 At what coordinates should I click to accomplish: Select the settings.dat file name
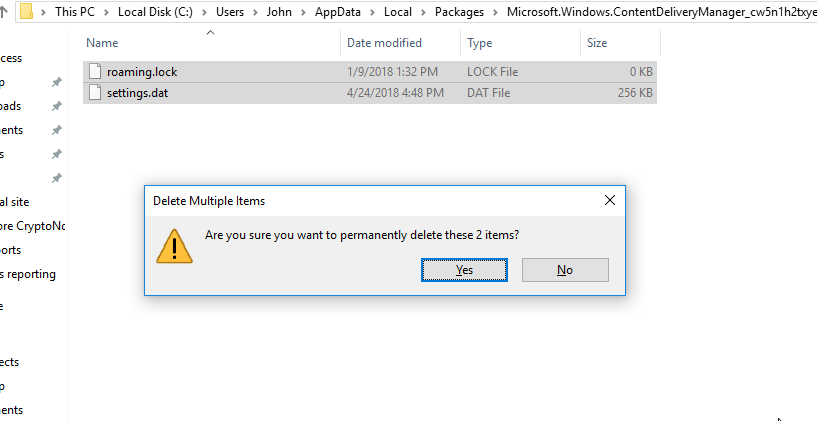point(138,93)
